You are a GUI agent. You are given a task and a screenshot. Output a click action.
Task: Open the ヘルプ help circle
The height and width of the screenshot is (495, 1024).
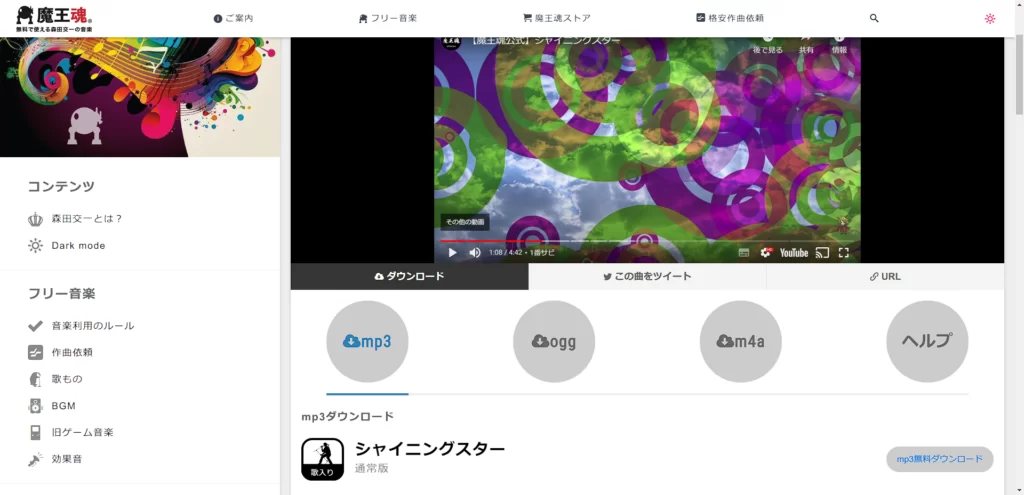point(927,342)
